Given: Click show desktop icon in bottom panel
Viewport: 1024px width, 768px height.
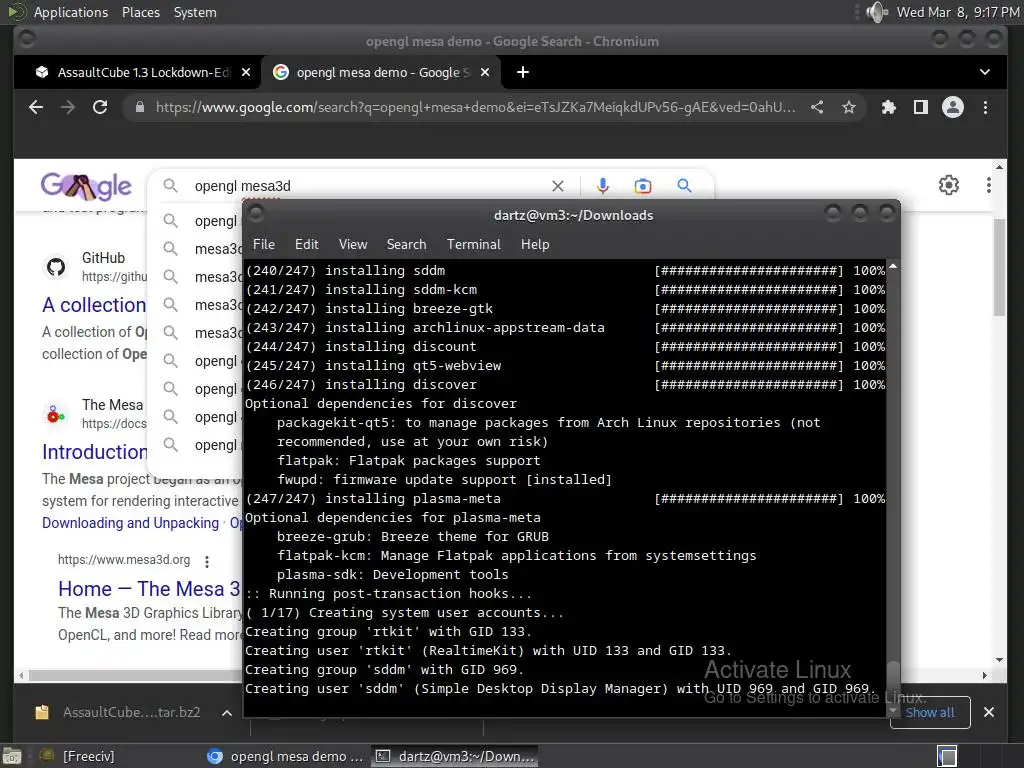Looking at the screenshot, I should [12, 756].
